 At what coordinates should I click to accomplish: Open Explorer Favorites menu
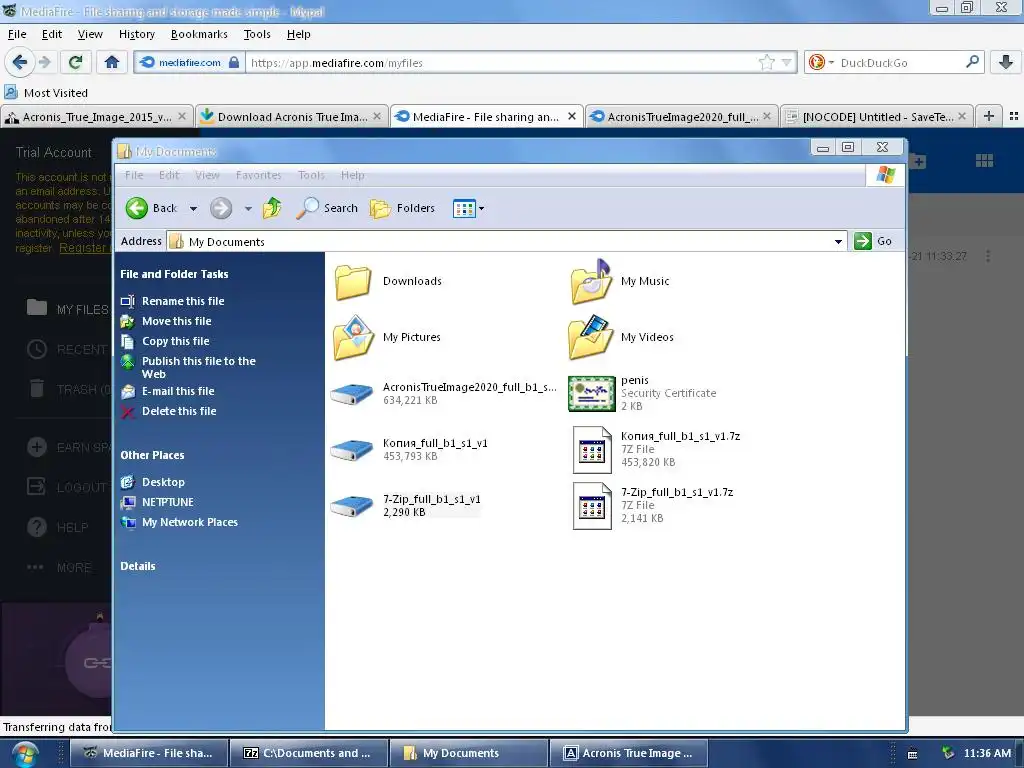(259, 175)
